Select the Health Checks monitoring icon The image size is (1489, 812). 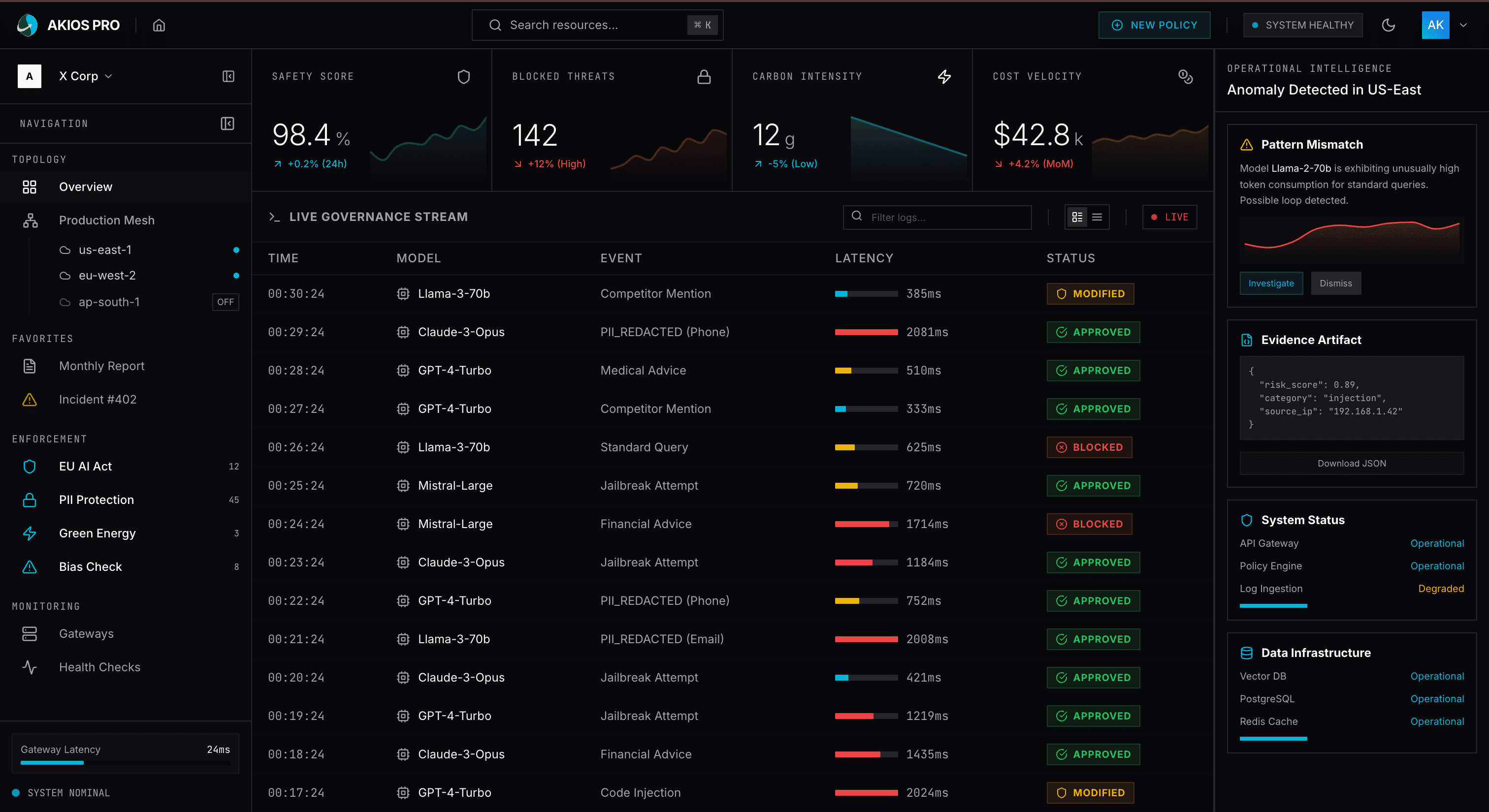(x=30, y=667)
